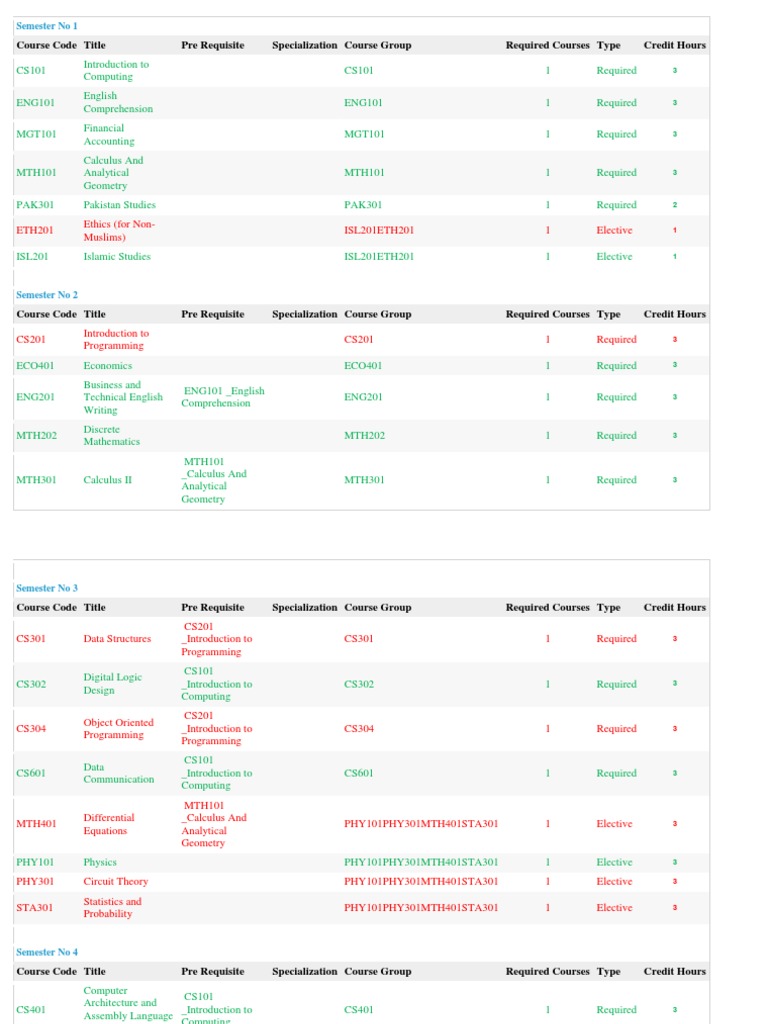Click Course Group header in Semester 4 table
This screenshot has height=1024, width=768.
pos(378,972)
